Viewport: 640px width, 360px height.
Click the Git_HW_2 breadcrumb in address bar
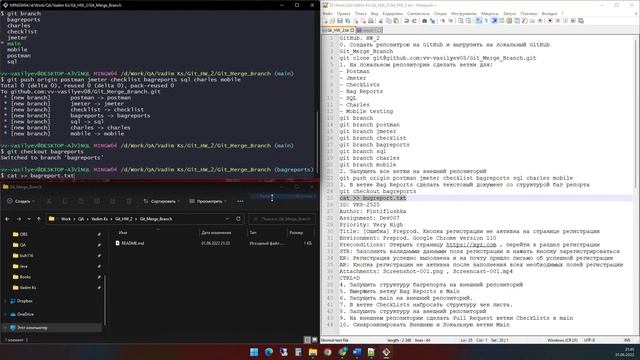point(123,219)
